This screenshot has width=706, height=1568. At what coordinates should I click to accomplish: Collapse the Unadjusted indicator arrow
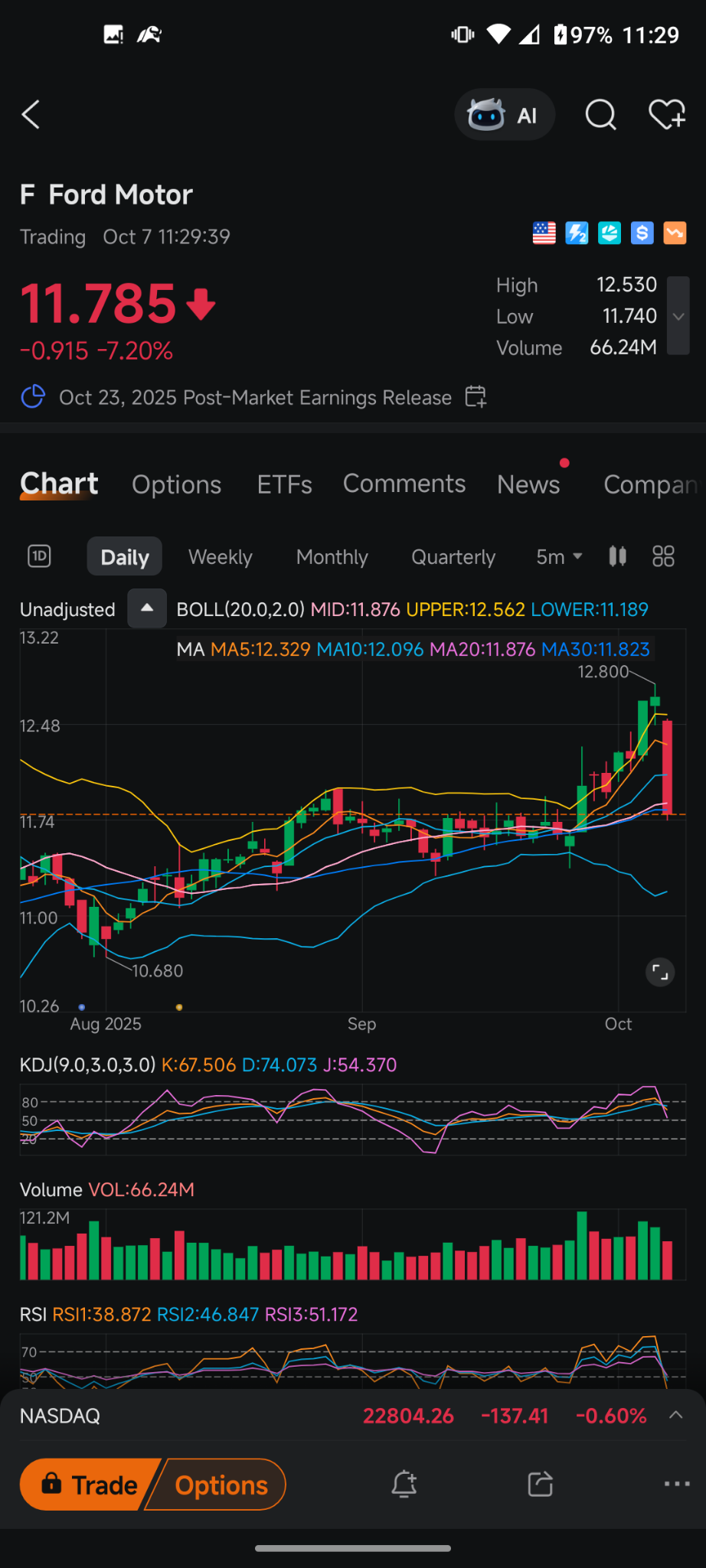(x=147, y=608)
